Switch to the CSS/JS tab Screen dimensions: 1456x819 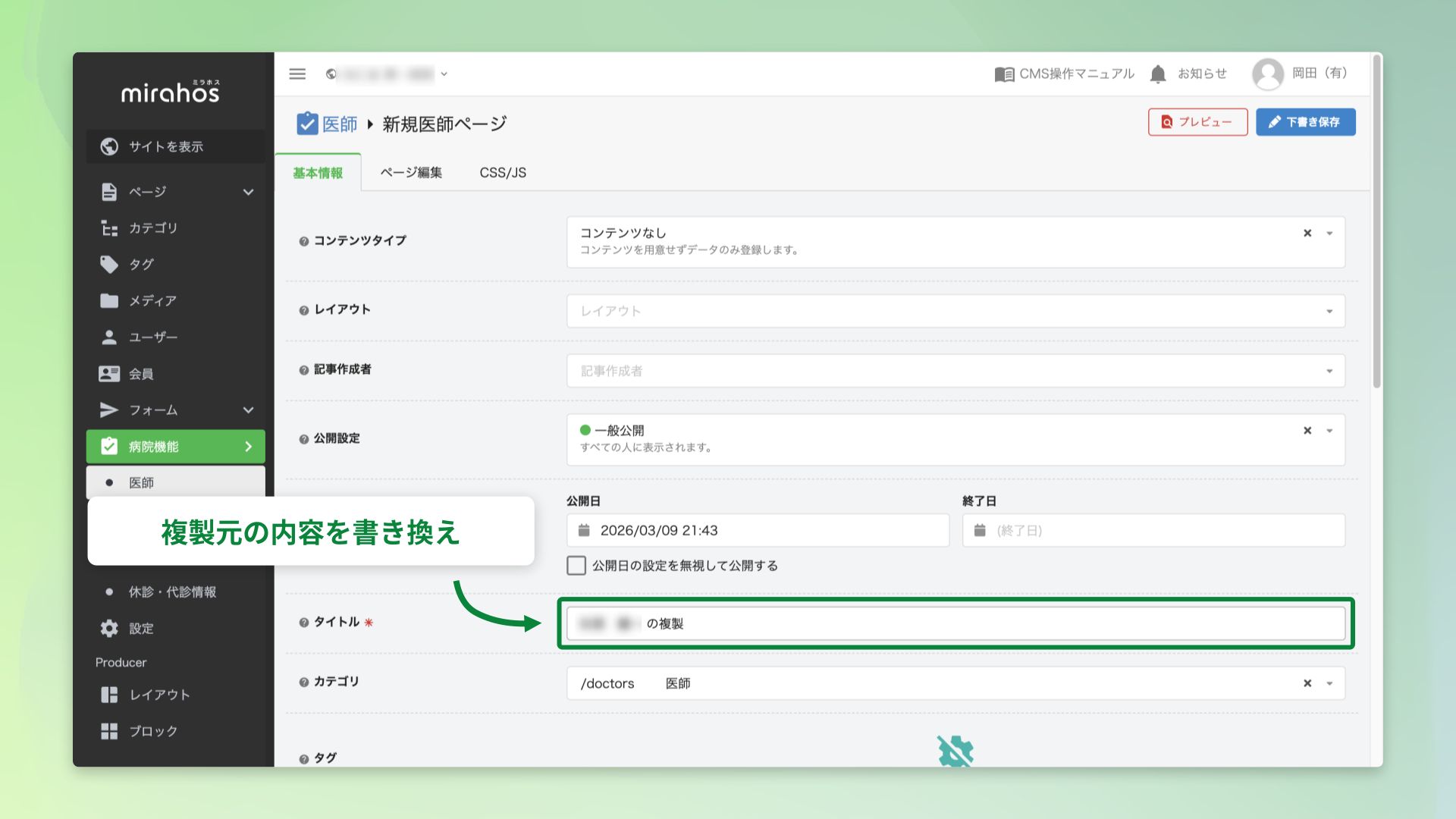click(503, 173)
